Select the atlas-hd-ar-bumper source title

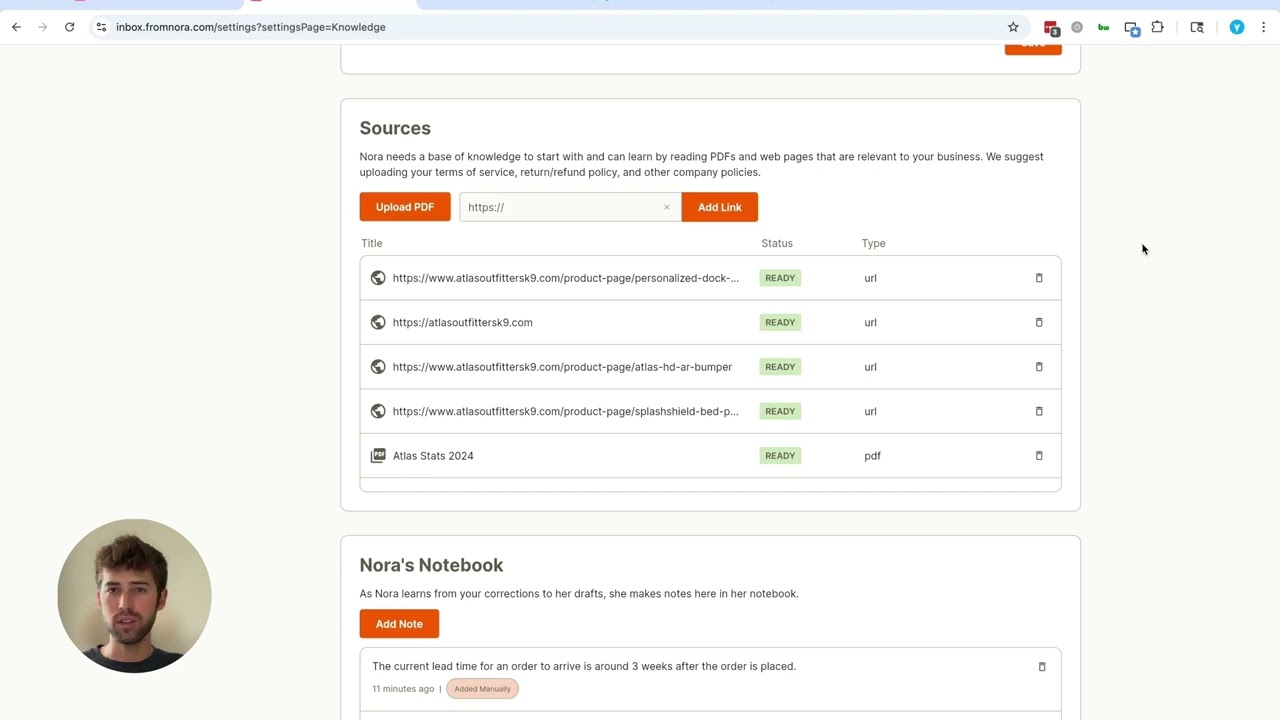tap(562, 367)
